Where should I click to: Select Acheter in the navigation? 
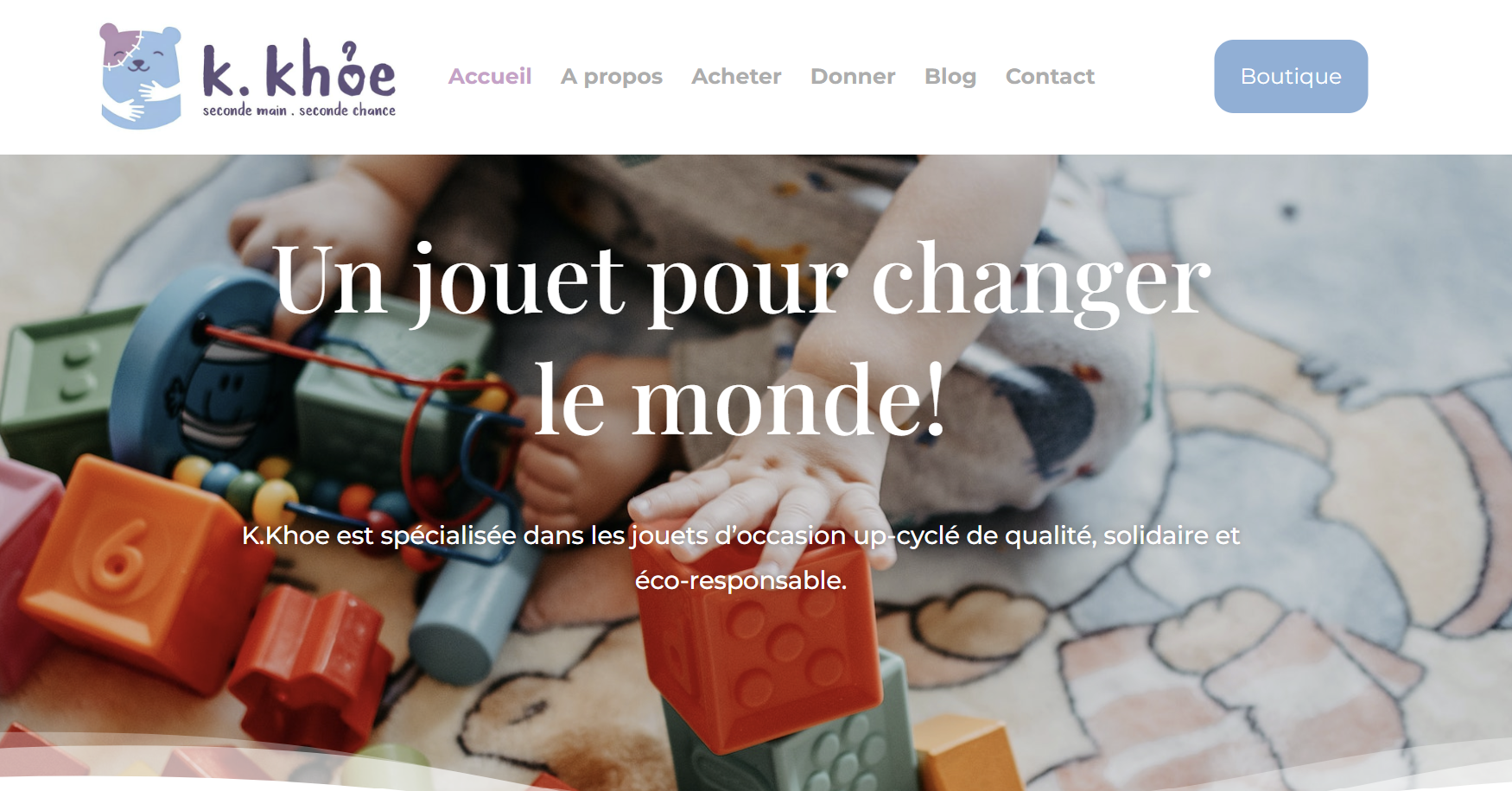click(x=736, y=76)
